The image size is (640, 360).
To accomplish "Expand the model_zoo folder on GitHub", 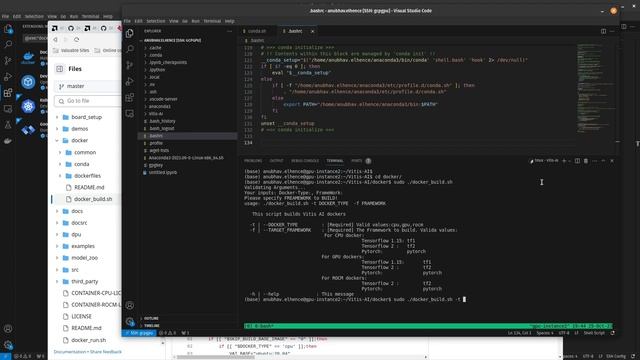I will (x=57, y=258).
